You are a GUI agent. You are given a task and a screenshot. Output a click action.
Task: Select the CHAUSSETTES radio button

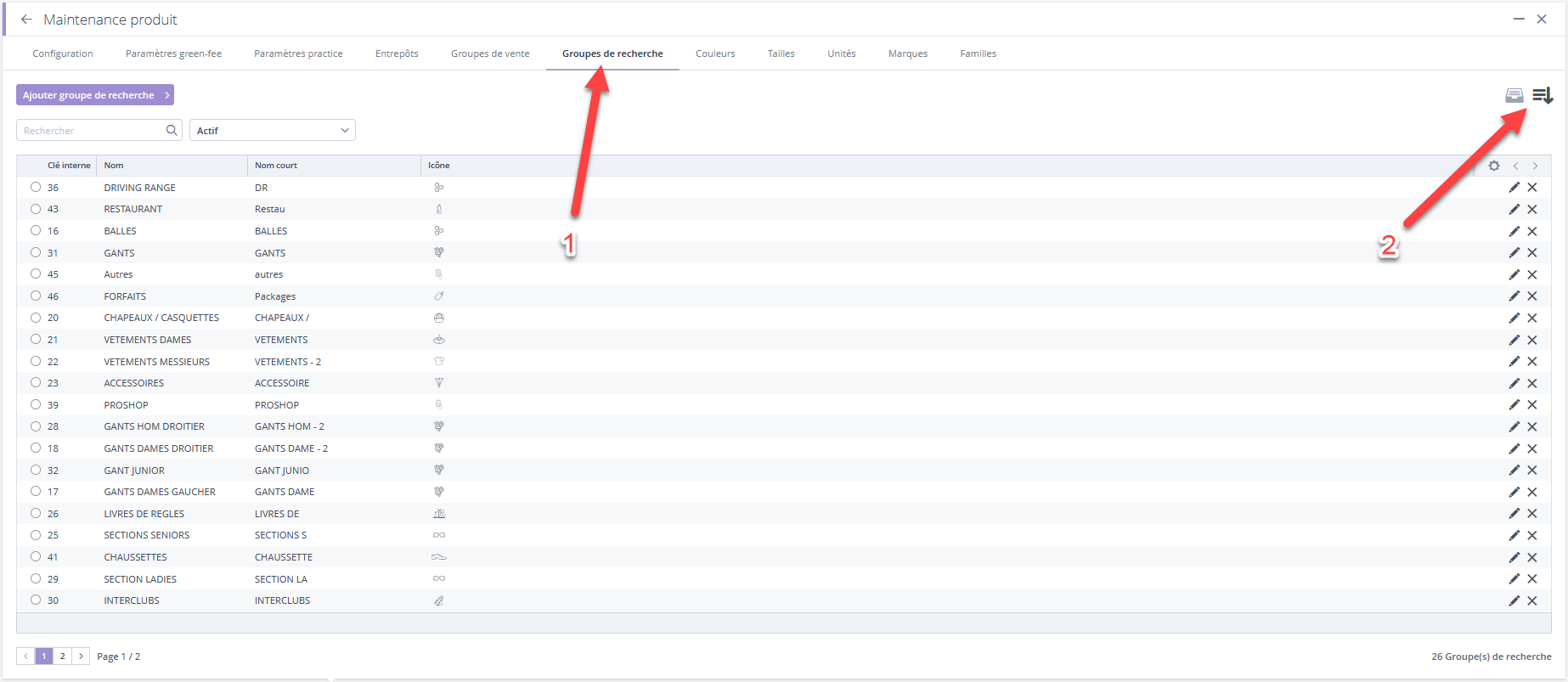36,556
